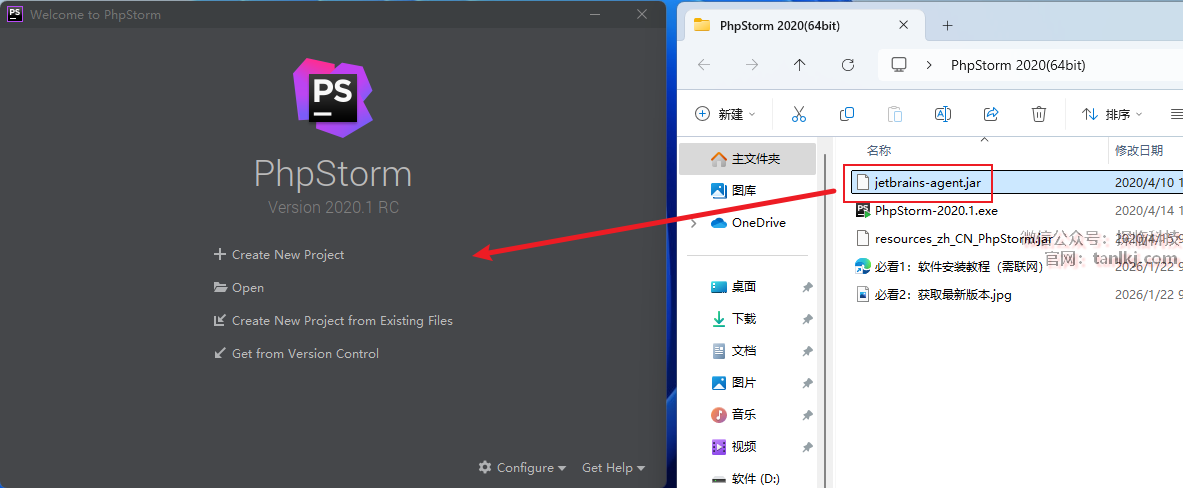Open 软件 (D:) drive in navigation pane
The height and width of the screenshot is (488, 1183).
[x=747, y=479]
